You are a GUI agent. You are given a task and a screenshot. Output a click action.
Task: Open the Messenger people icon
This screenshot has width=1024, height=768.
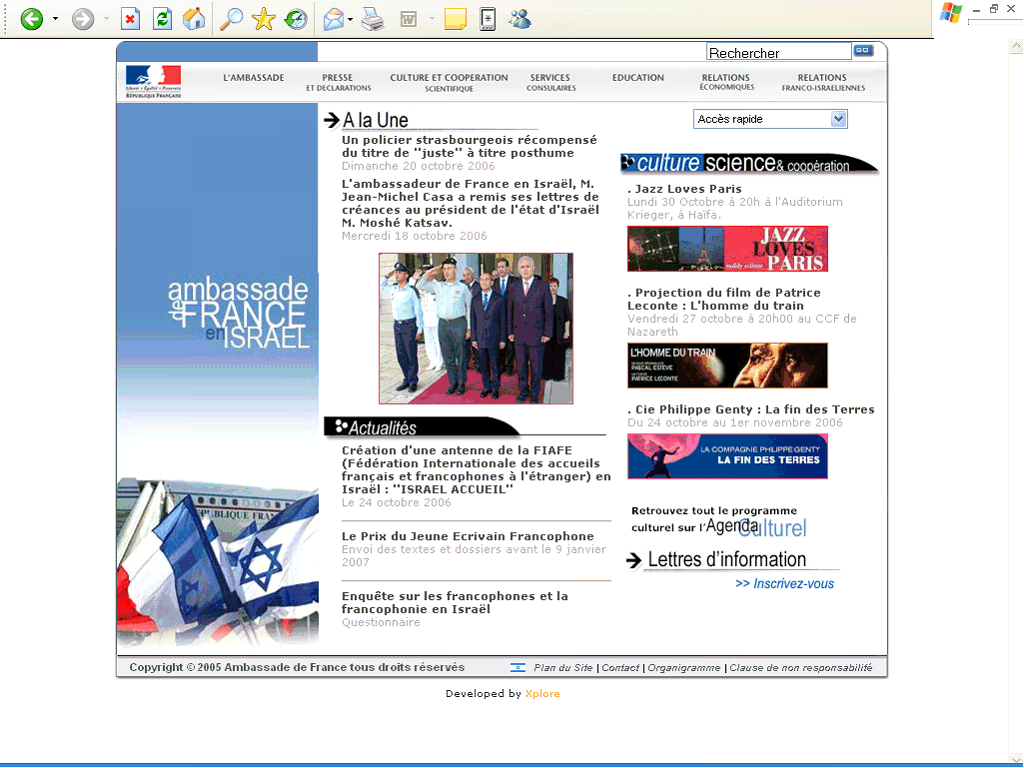coord(520,19)
